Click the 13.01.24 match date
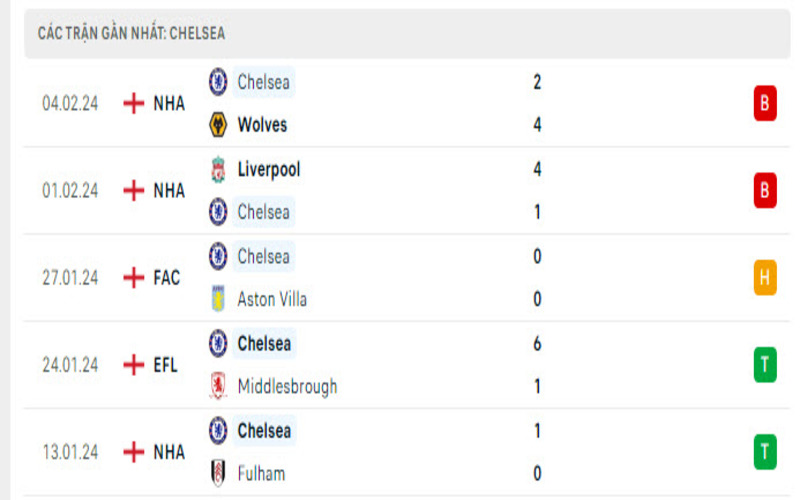 (70, 452)
